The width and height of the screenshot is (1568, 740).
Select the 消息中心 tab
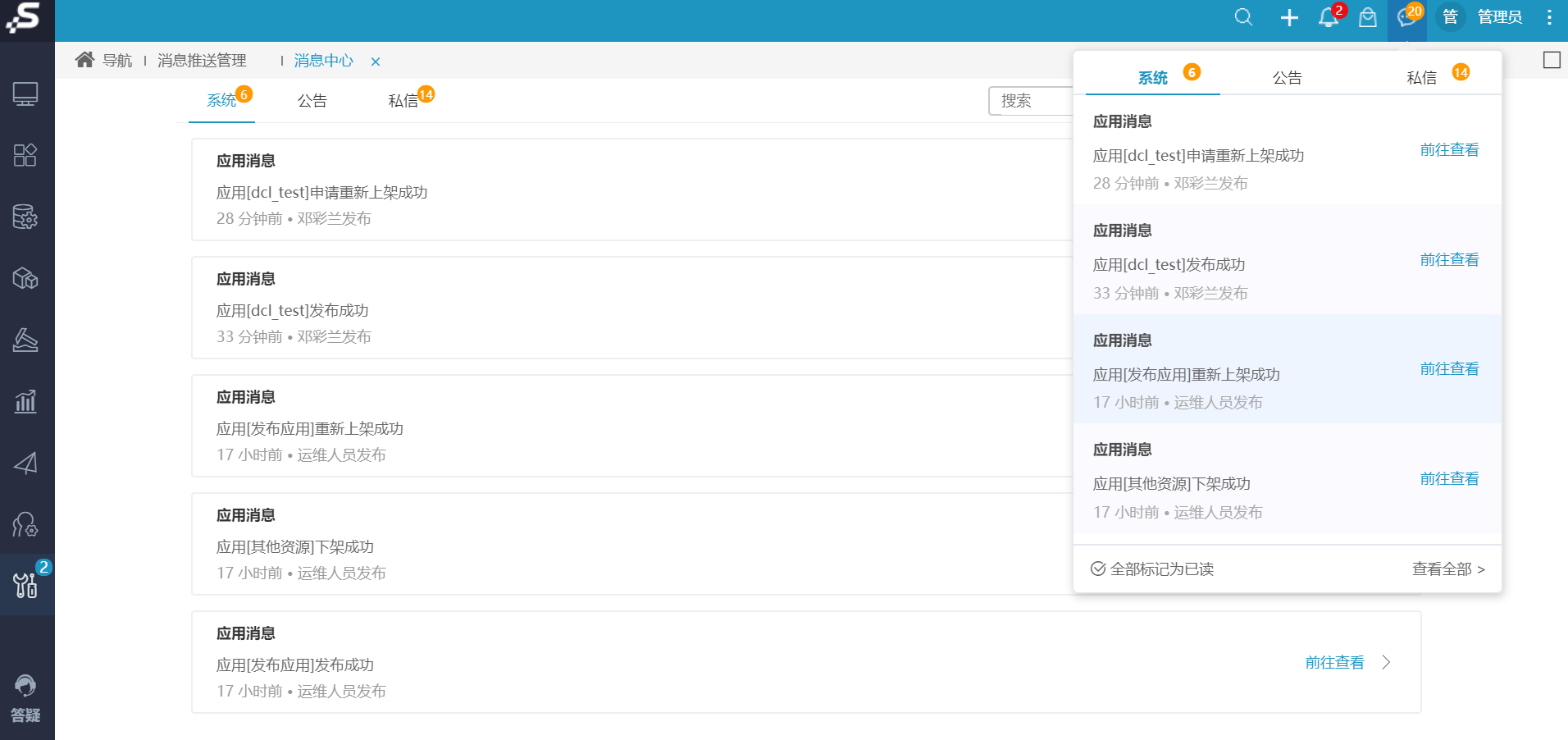coord(323,61)
